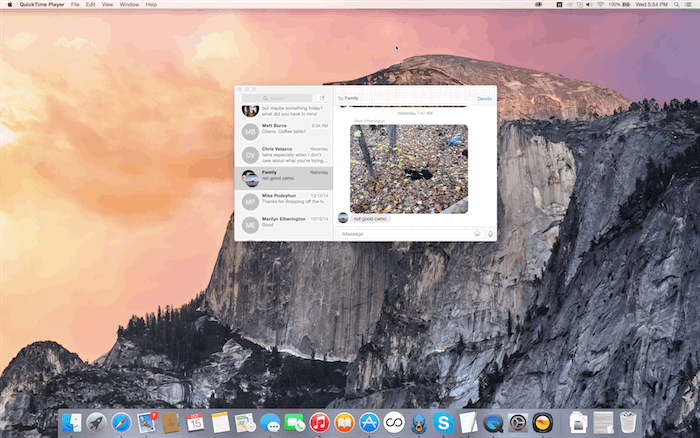Open Tweetbot bird icon in the Dock

tap(419, 422)
